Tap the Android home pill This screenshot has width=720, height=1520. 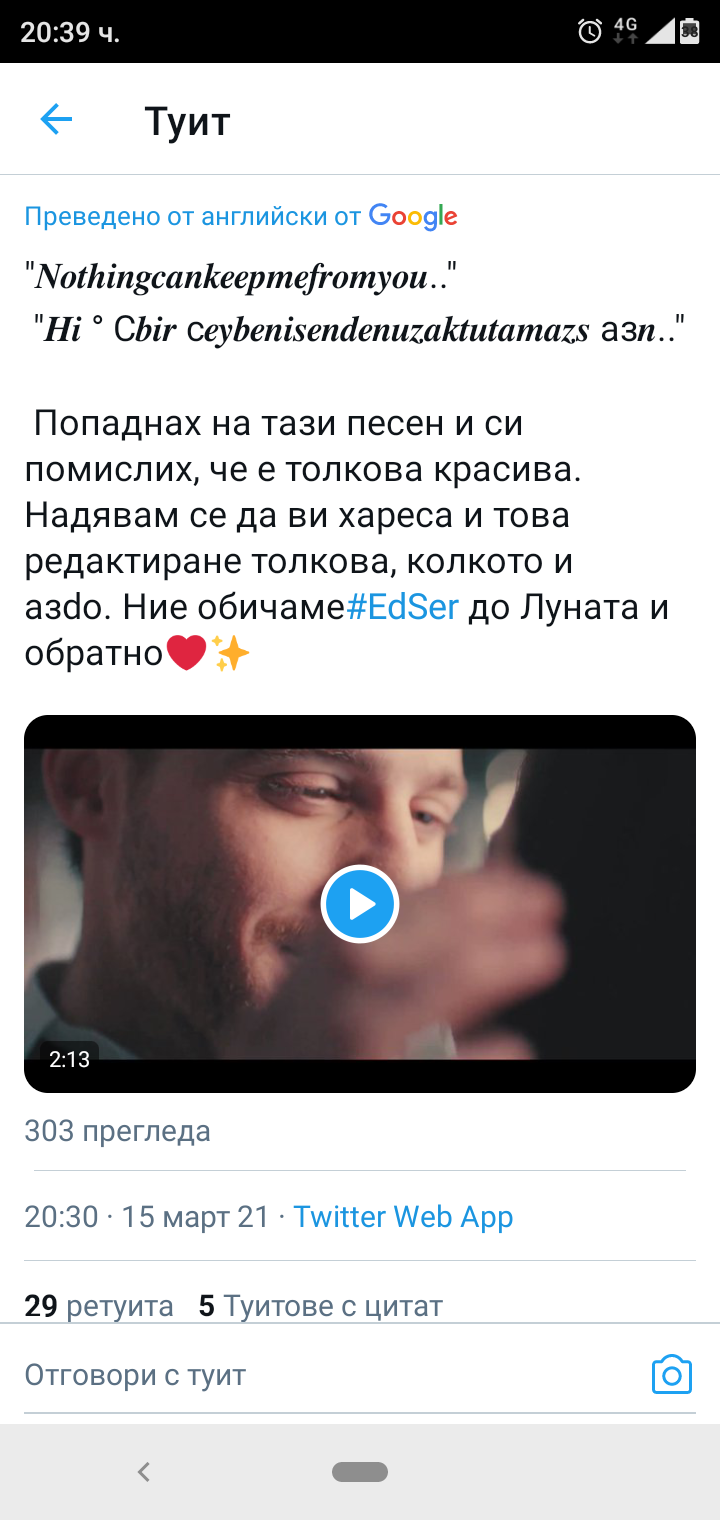[x=360, y=1471]
